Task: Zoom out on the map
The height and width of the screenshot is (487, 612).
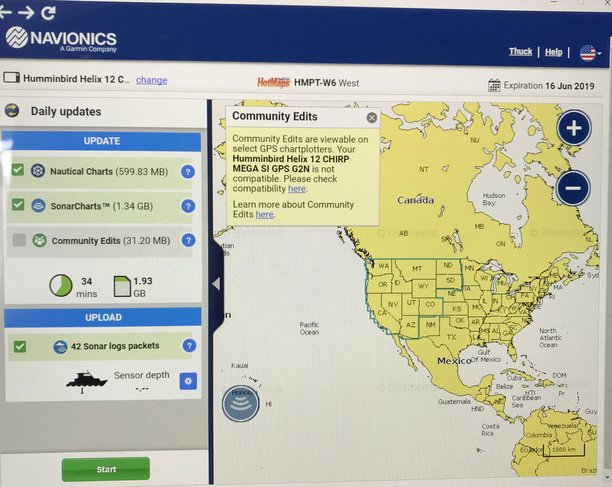Action: (573, 188)
